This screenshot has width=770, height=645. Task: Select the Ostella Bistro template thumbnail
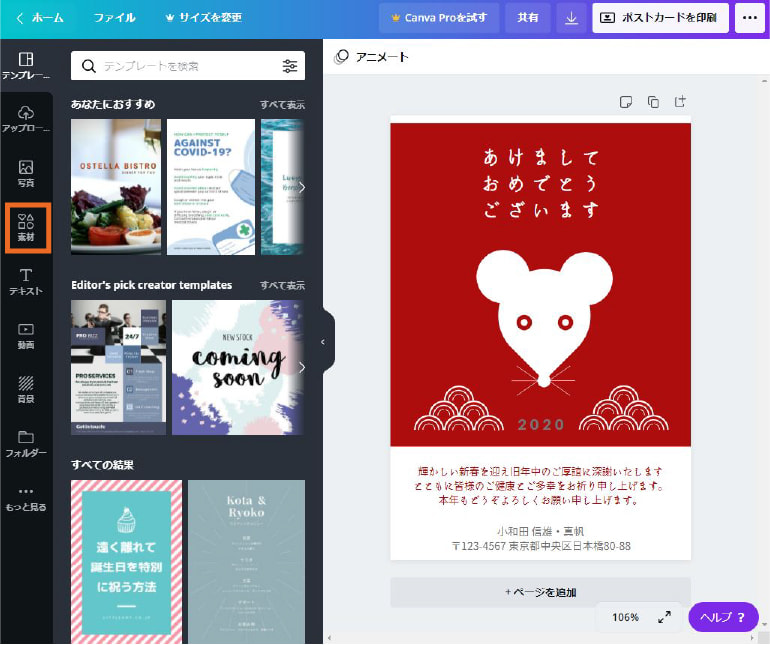coord(116,187)
